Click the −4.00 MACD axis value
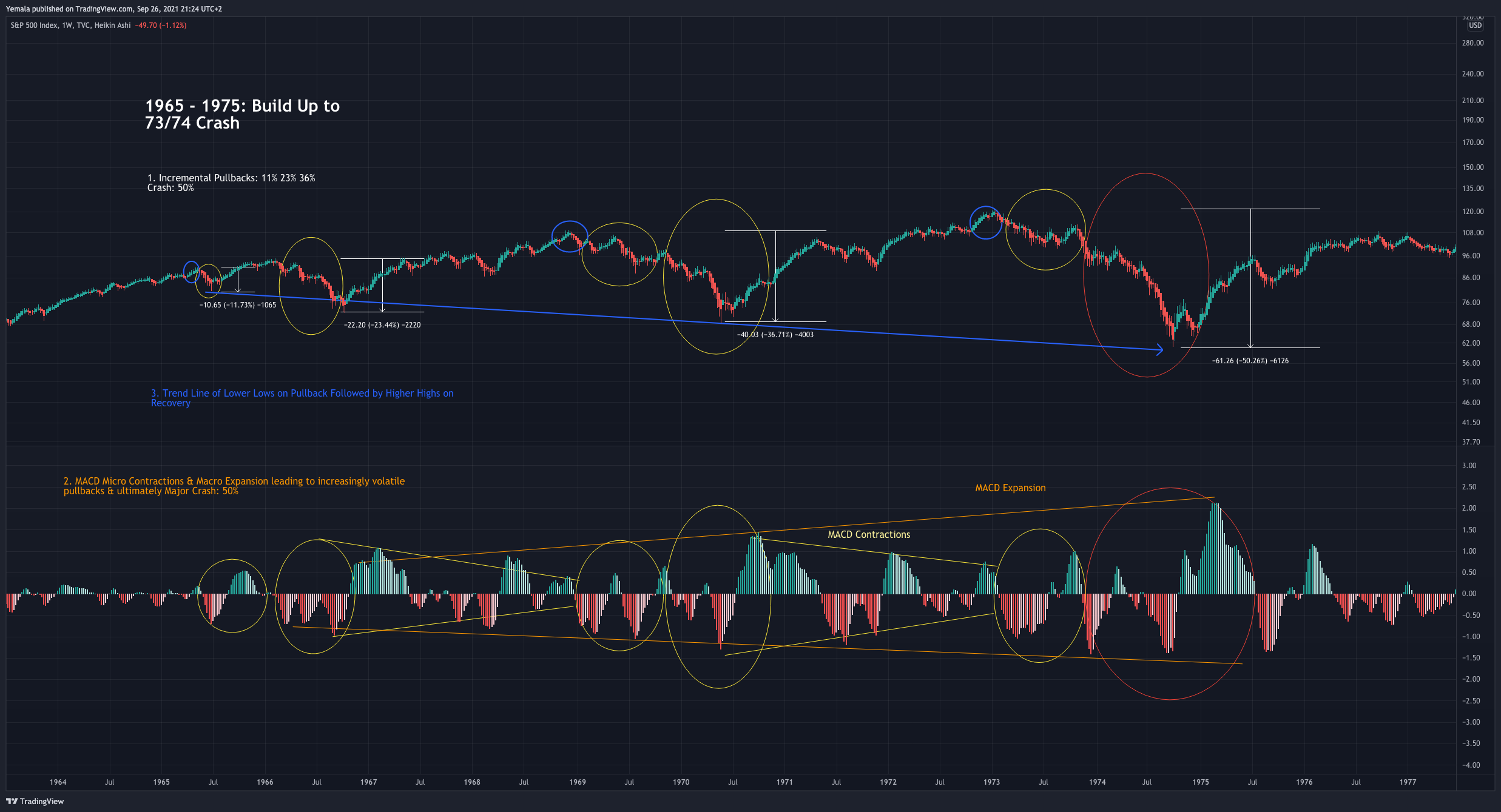The image size is (1501, 812). pos(1471,765)
